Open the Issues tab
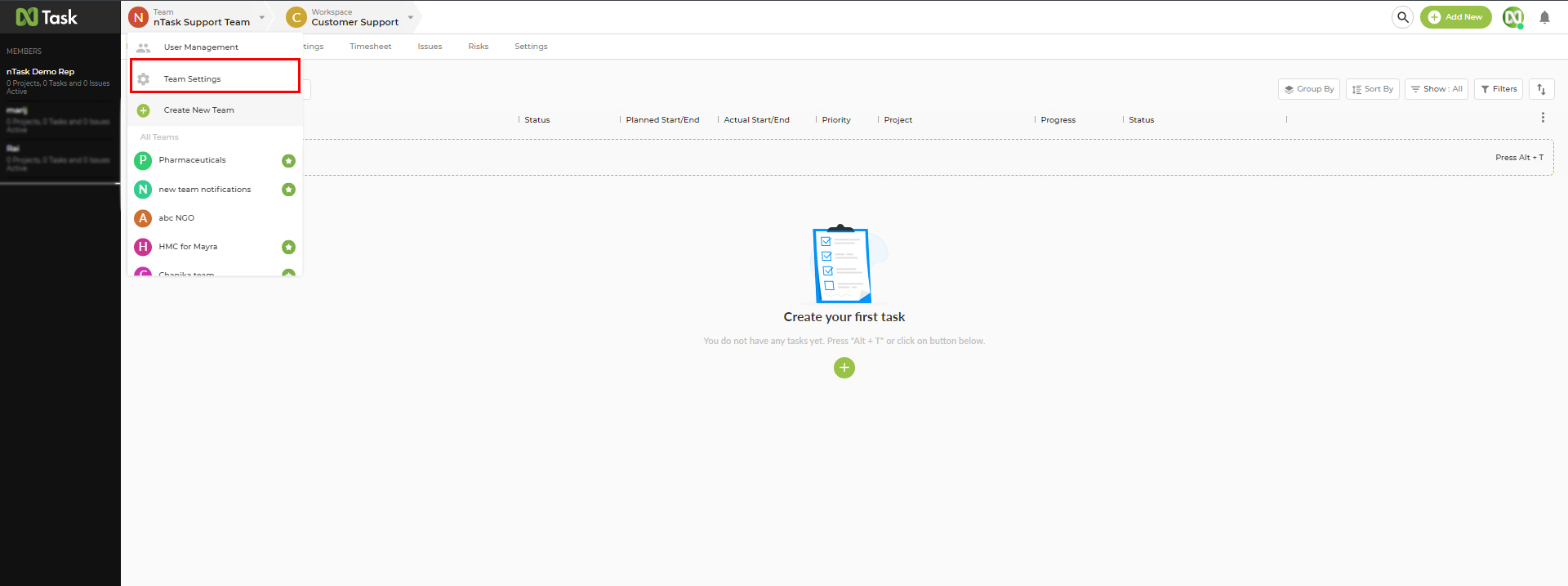1568x586 pixels. [x=430, y=47]
